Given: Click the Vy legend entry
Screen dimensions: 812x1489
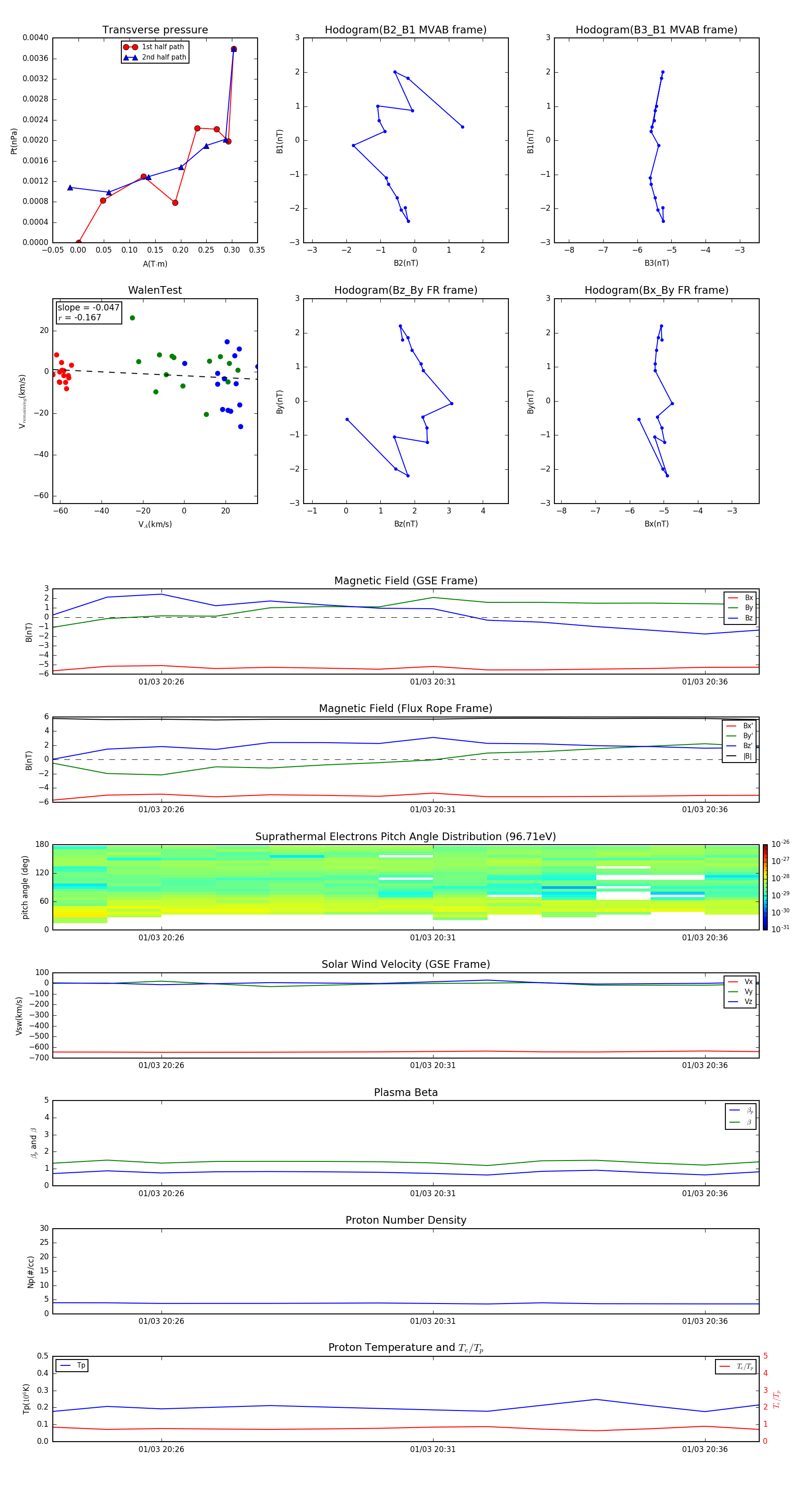Looking at the screenshot, I should click(x=740, y=991).
